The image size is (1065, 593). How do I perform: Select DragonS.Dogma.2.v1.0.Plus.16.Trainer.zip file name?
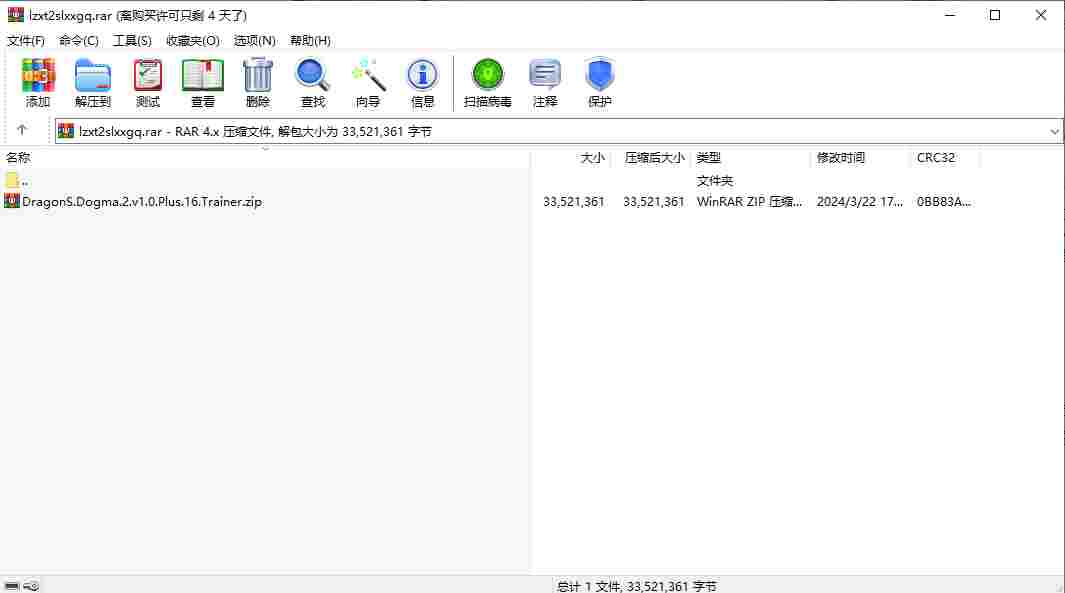coord(142,202)
